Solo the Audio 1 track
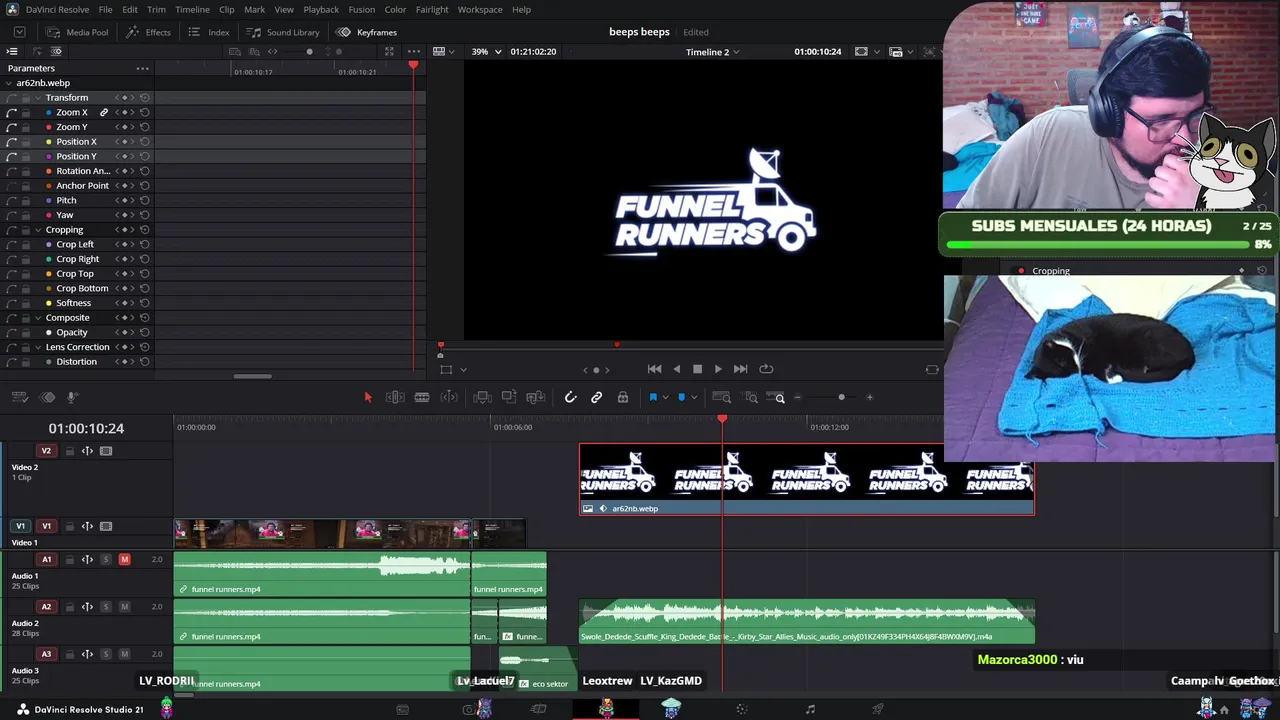This screenshot has width=1280, height=720. click(106, 559)
